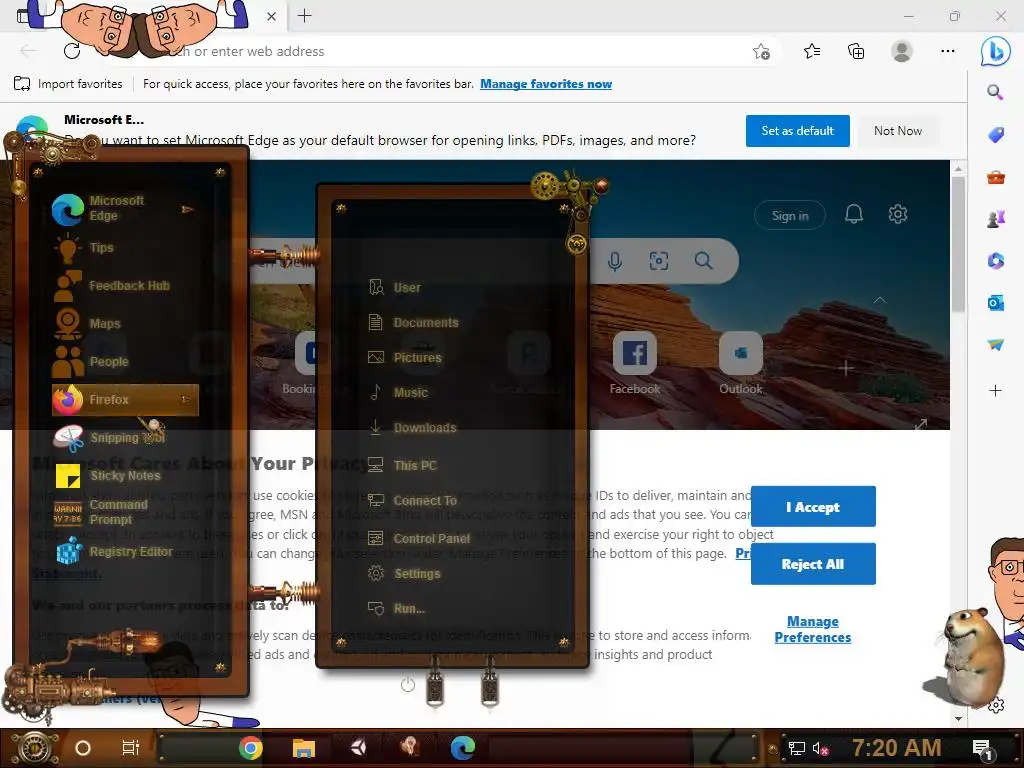Open Favorites toolbar icon
Screen dimensions: 1024x768
pyautogui.click(x=812, y=51)
